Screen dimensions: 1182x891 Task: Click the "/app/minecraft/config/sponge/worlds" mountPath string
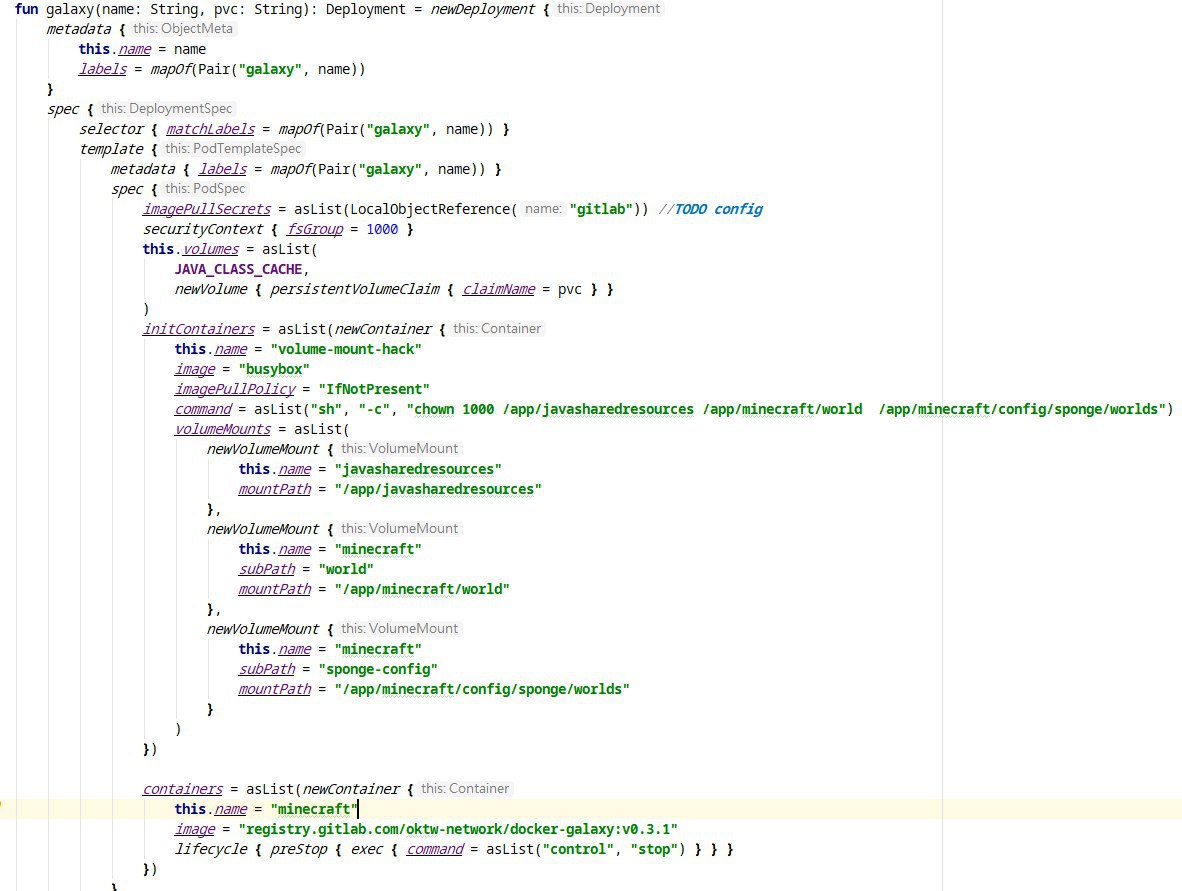pos(482,689)
